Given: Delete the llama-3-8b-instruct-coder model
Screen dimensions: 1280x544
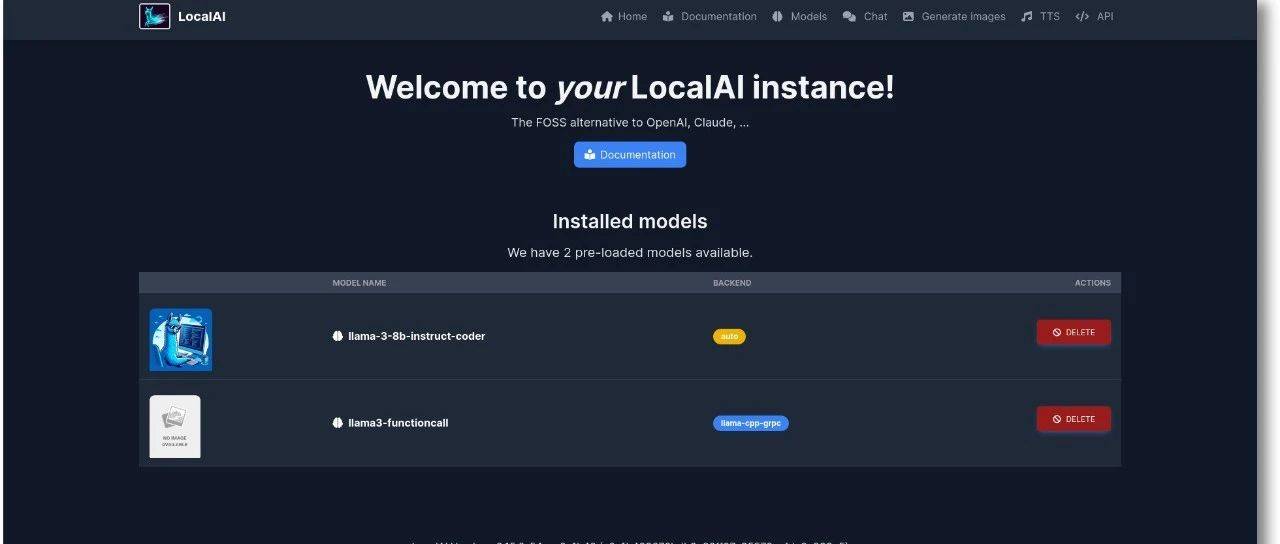Looking at the screenshot, I should [x=1073, y=333].
